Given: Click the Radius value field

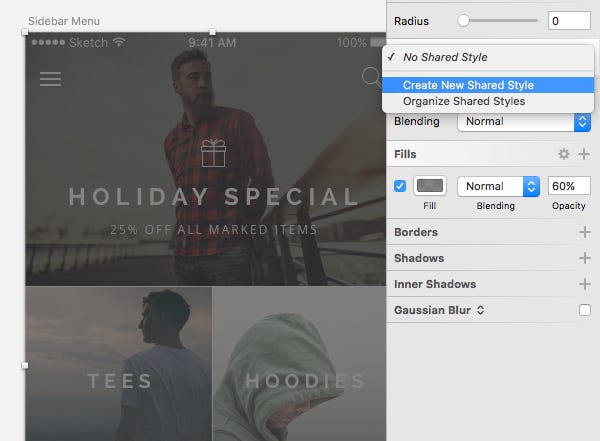Looking at the screenshot, I should 569,21.
